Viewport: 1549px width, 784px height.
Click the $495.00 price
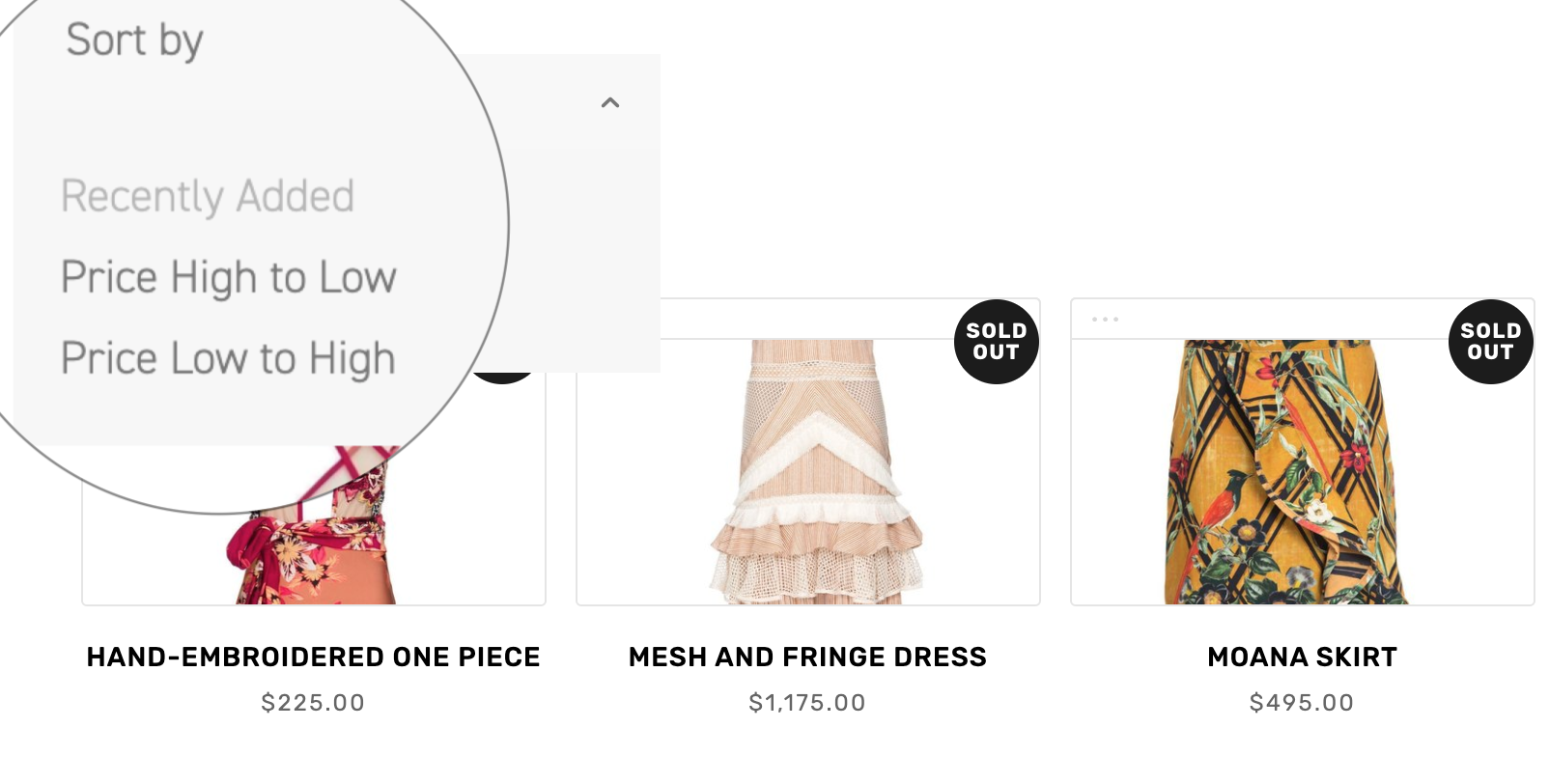pyautogui.click(x=1302, y=703)
